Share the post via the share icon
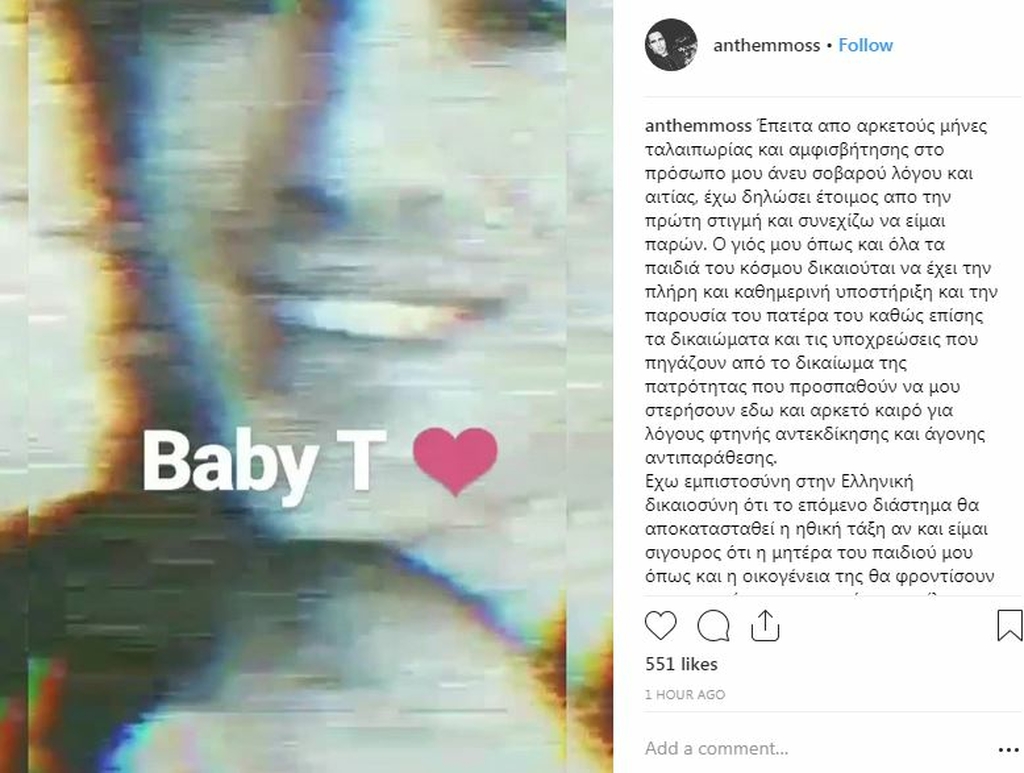The width and height of the screenshot is (1024, 773). pyautogui.click(x=765, y=625)
